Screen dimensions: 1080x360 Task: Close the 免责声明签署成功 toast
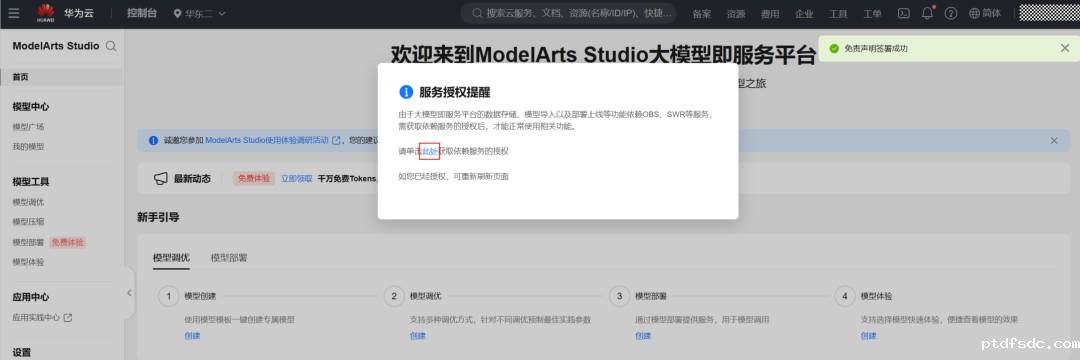click(x=1065, y=48)
